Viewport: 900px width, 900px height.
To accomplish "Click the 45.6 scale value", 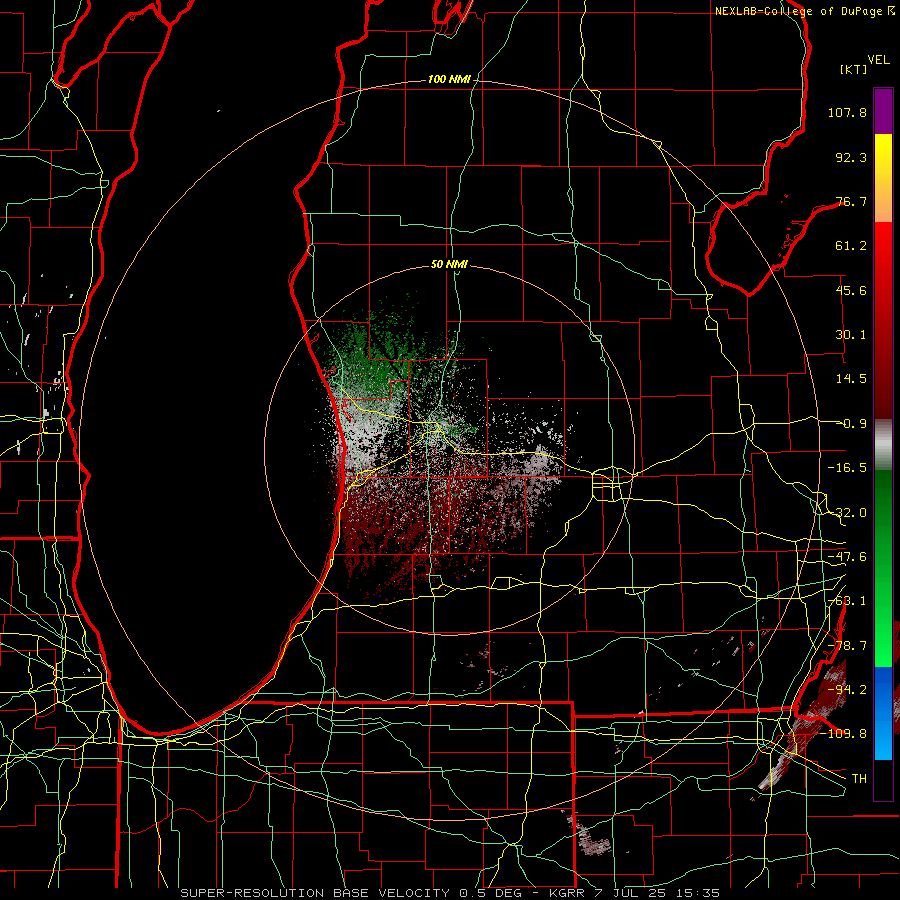I will [851, 290].
